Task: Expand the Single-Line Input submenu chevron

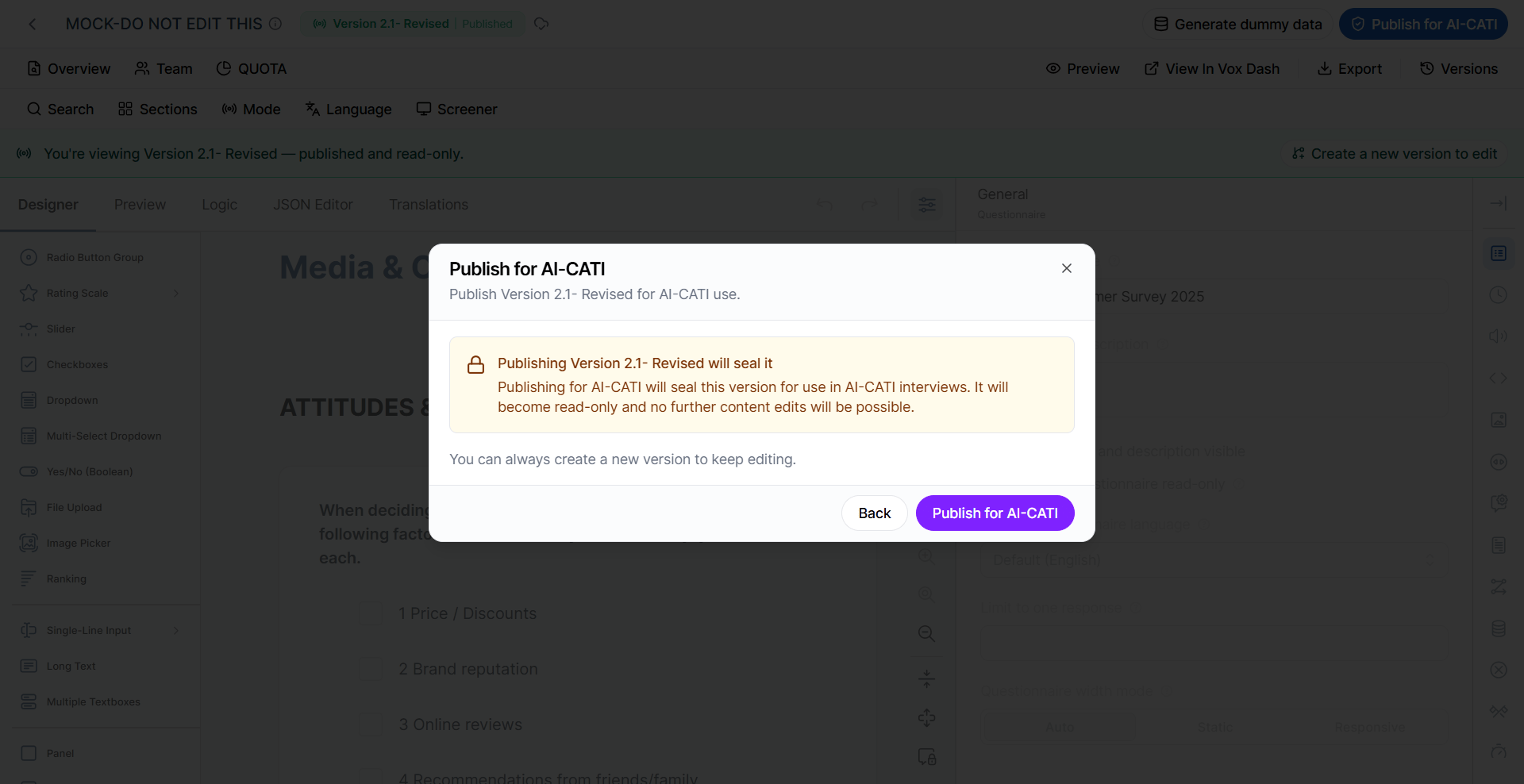Action: [x=176, y=630]
